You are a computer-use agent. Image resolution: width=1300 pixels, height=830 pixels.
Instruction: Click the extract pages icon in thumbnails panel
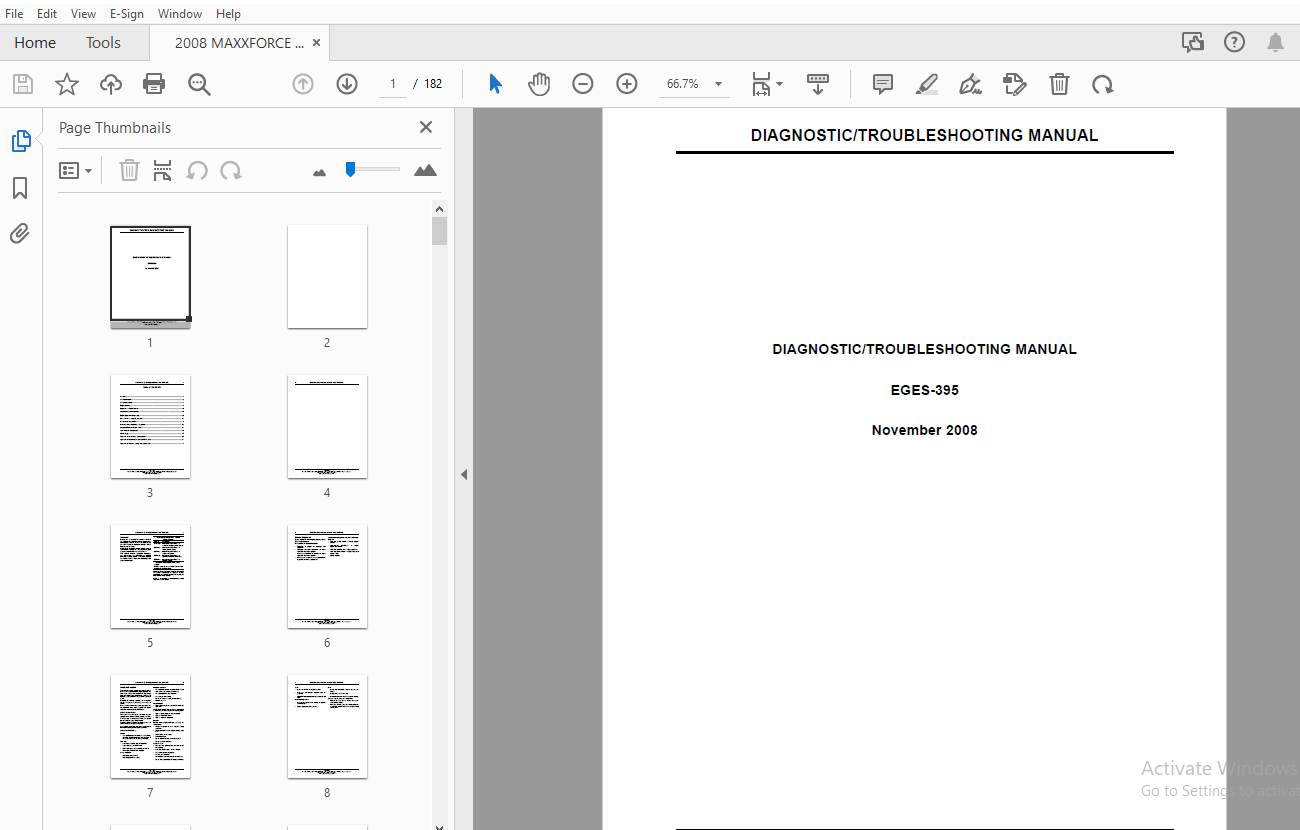[163, 170]
